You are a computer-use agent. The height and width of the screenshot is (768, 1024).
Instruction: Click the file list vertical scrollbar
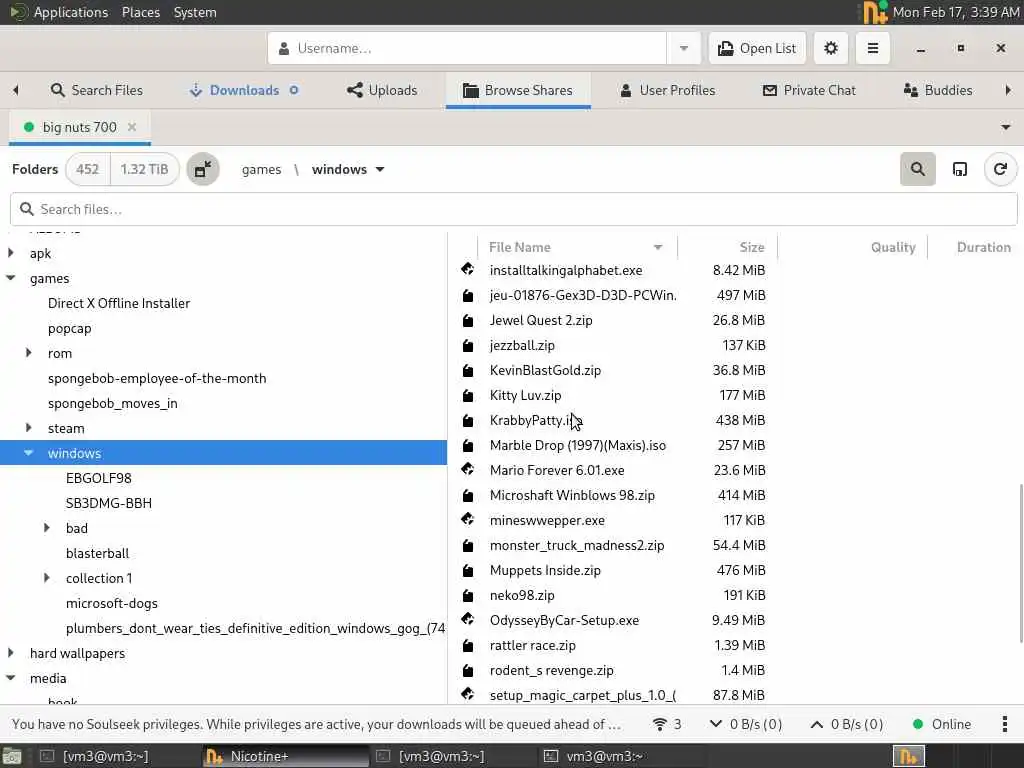coord(1019,563)
